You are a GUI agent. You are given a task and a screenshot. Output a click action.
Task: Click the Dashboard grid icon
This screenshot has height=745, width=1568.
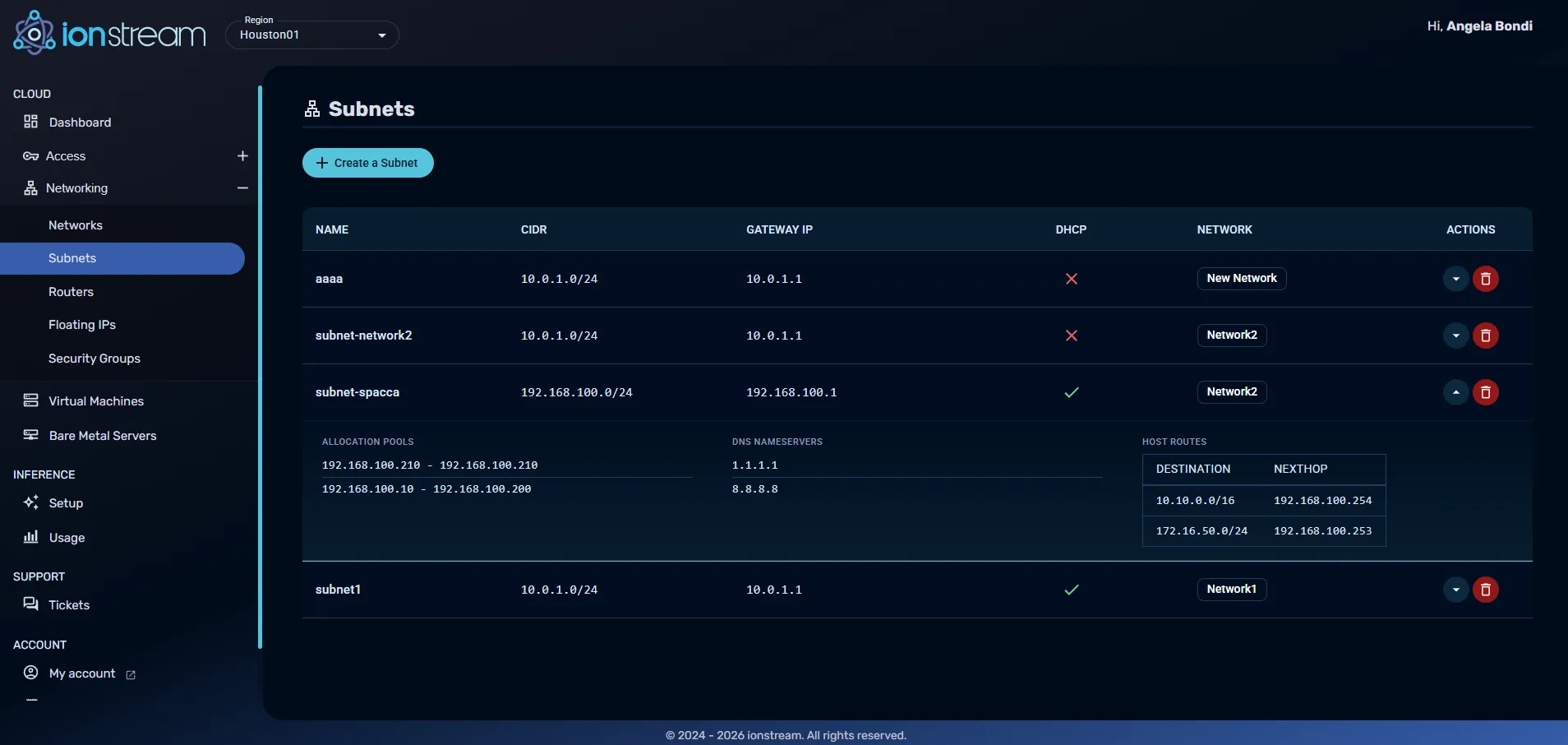tap(30, 122)
